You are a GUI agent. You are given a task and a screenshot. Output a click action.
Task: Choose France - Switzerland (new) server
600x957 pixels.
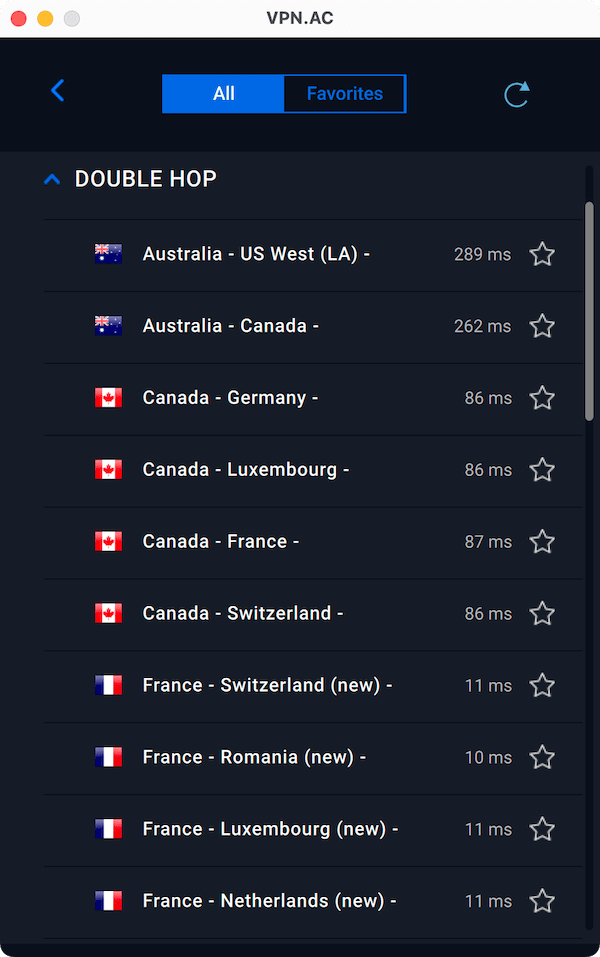coord(267,686)
